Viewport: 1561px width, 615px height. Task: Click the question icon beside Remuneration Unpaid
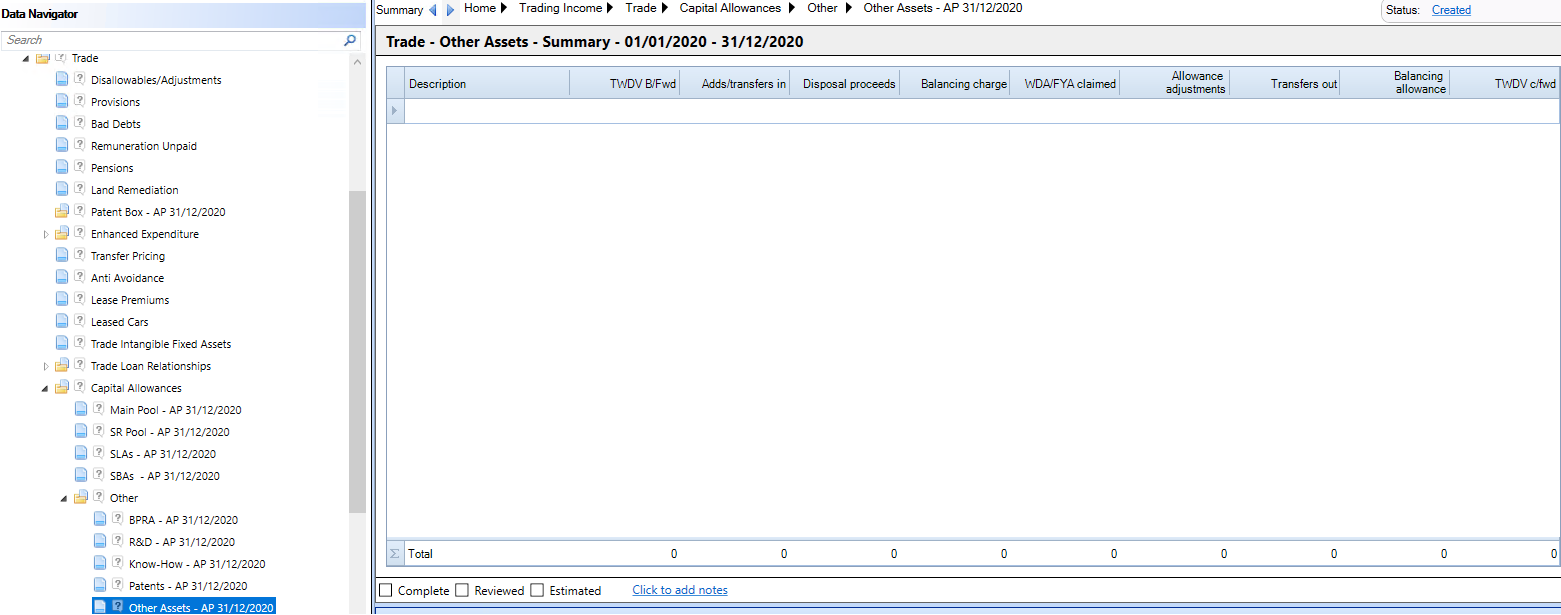[x=79, y=145]
